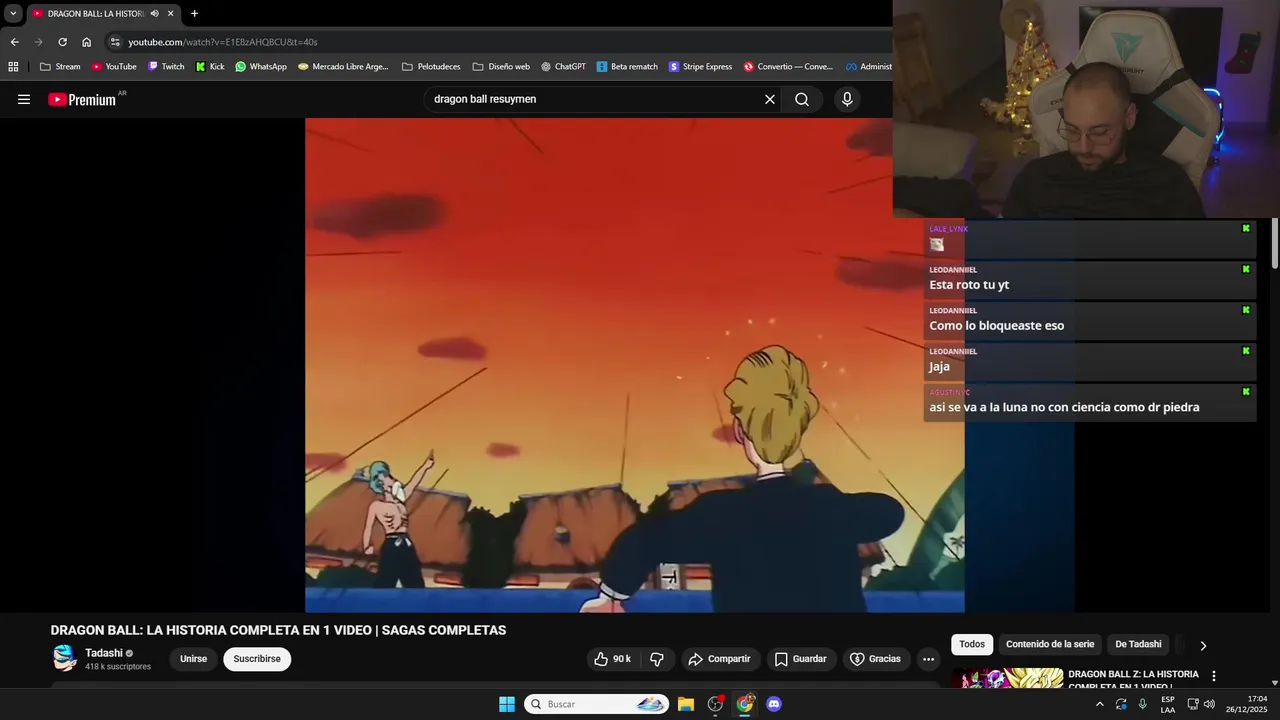Image resolution: width=1280 pixels, height=720 pixels.
Task: Open the Kick bookmark
Action: [x=210, y=67]
